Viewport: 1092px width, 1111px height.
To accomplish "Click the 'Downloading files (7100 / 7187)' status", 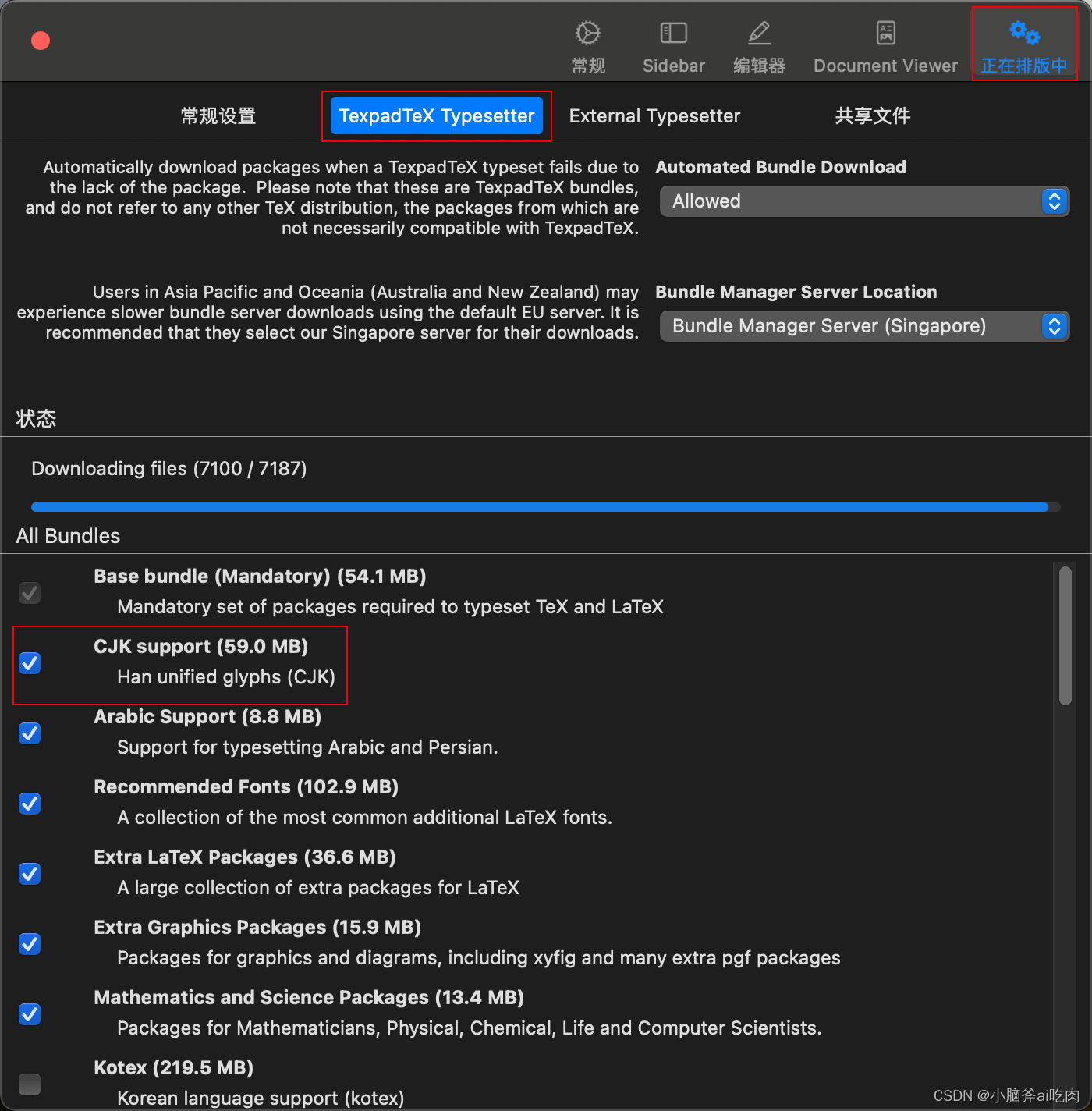I will [x=169, y=469].
